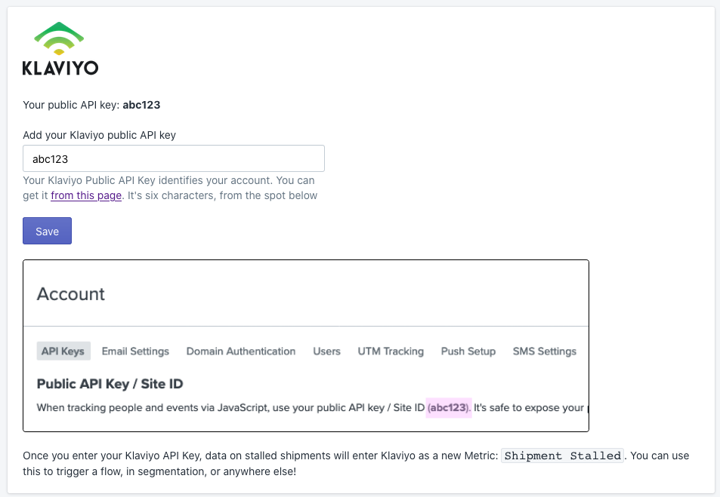
Task: Click the highlighted (abc123) Site ID text
Action: (449, 407)
